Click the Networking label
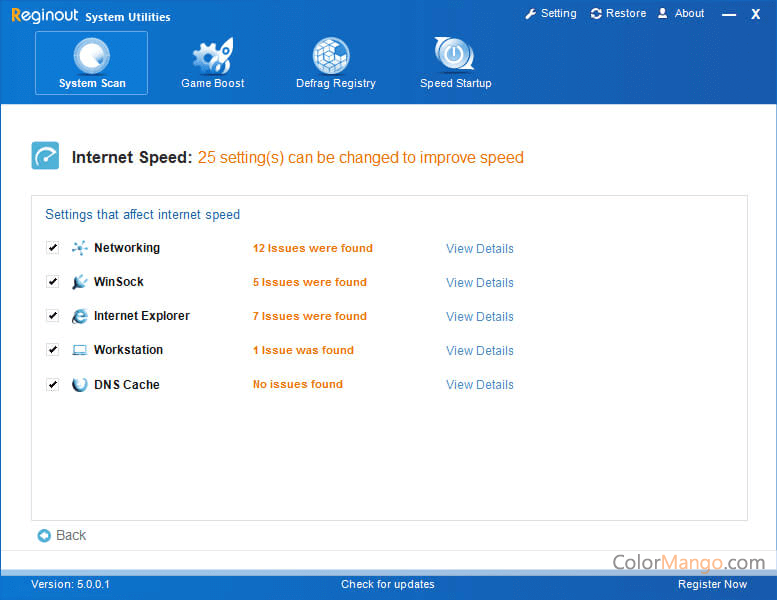 127,248
